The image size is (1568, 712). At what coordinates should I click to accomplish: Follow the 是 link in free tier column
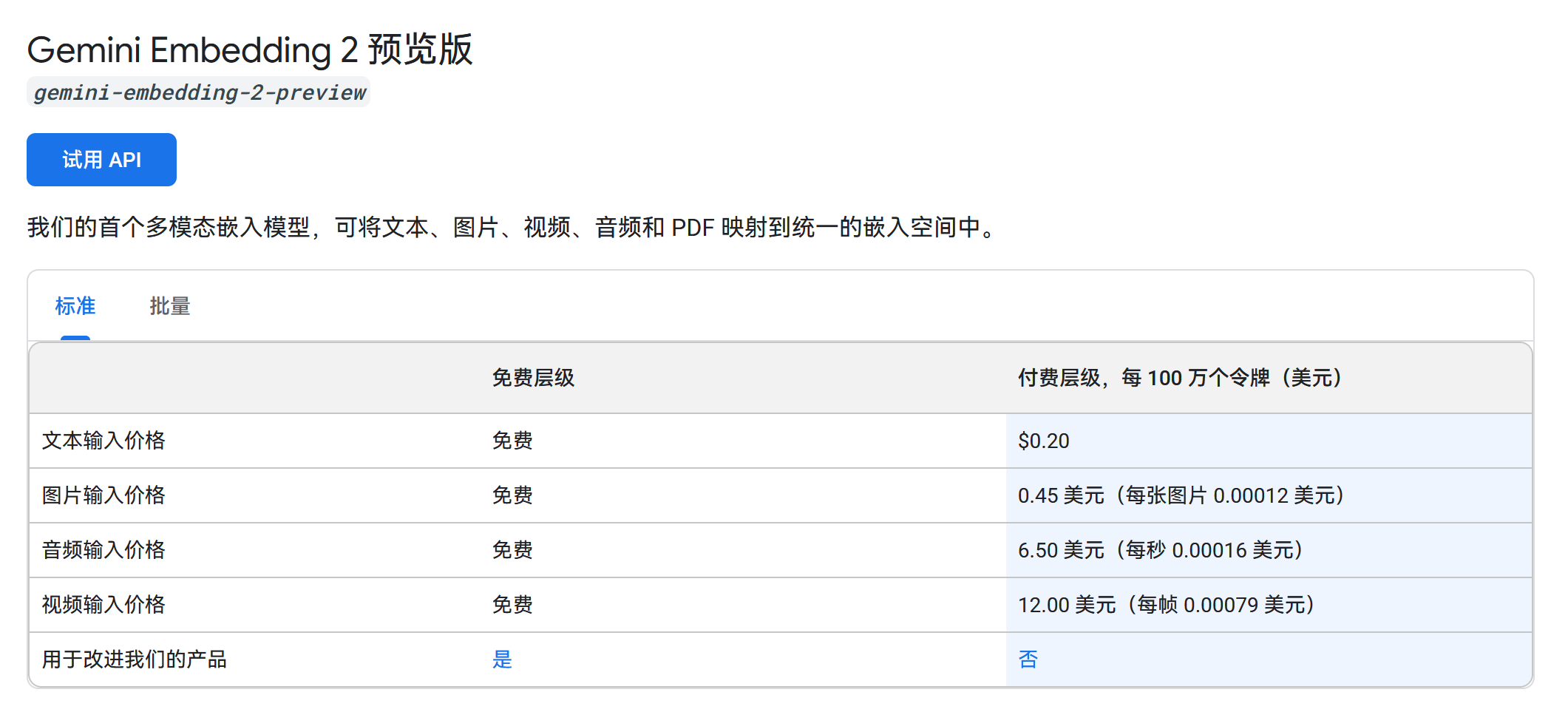point(502,660)
